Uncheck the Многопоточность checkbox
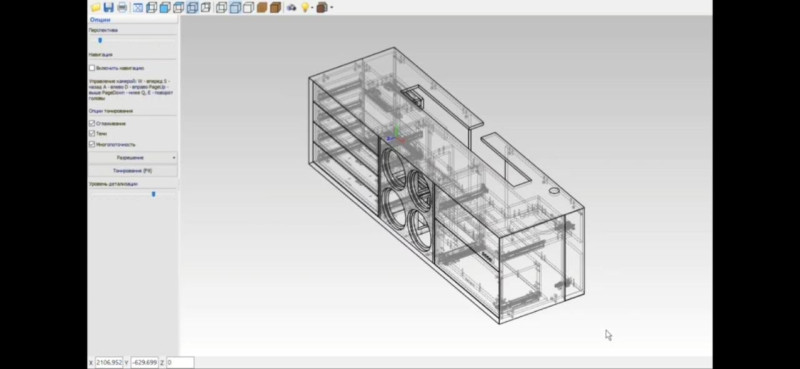The height and width of the screenshot is (369, 800). pos(92,144)
